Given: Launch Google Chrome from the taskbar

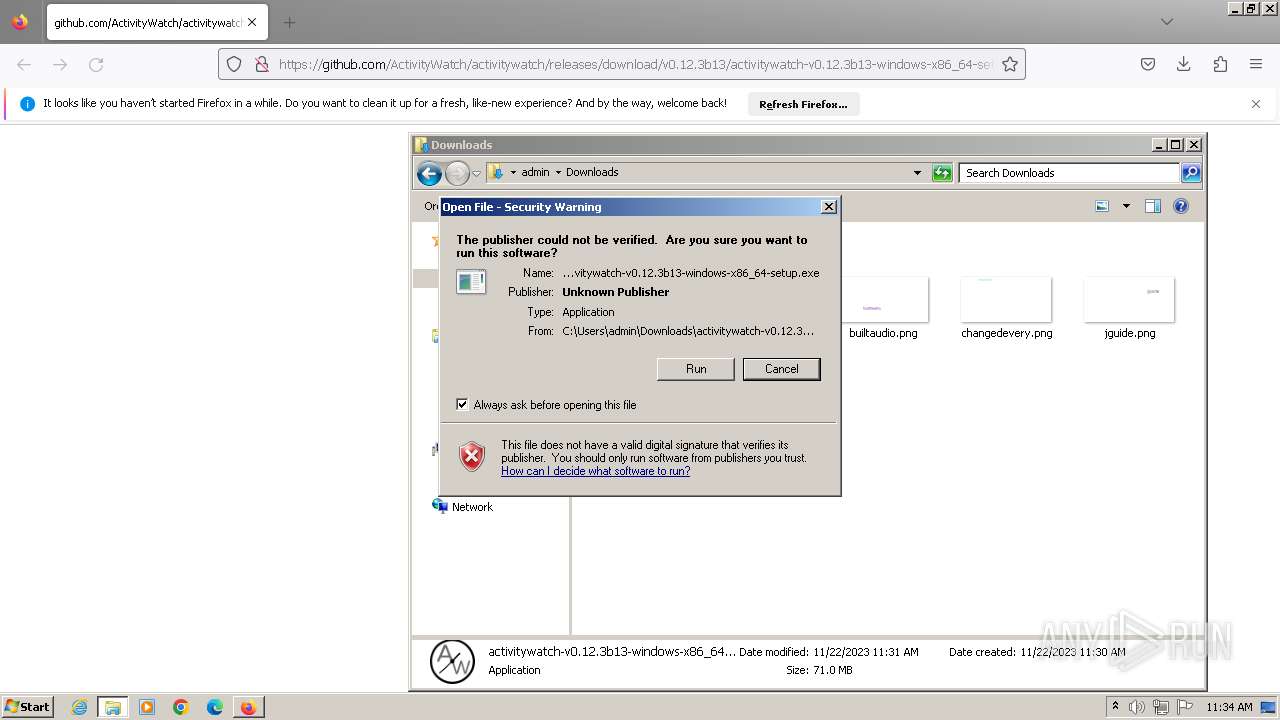Looking at the screenshot, I should click(x=181, y=707).
